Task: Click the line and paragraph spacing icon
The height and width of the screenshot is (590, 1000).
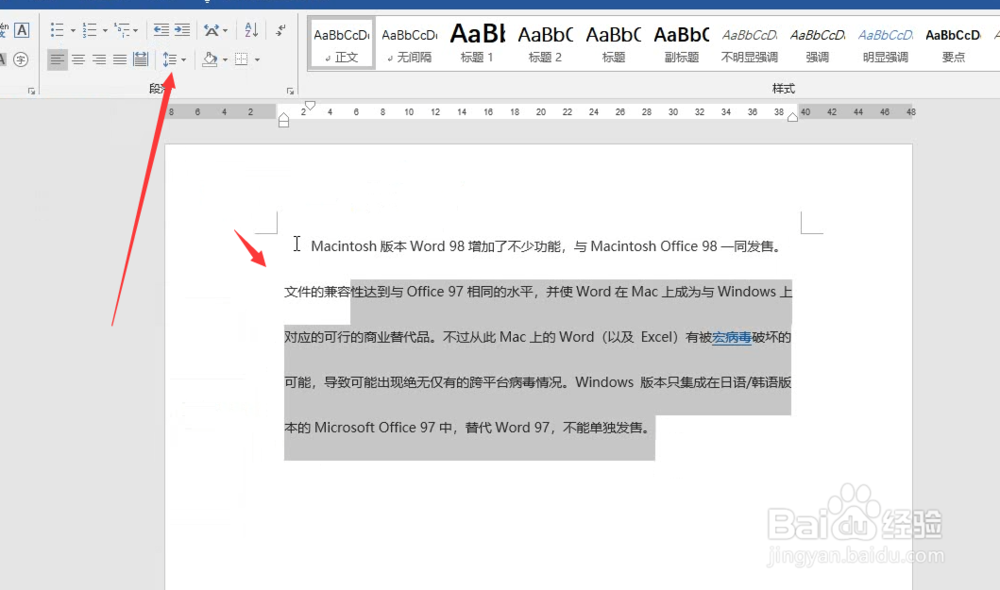Action: (x=169, y=59)
